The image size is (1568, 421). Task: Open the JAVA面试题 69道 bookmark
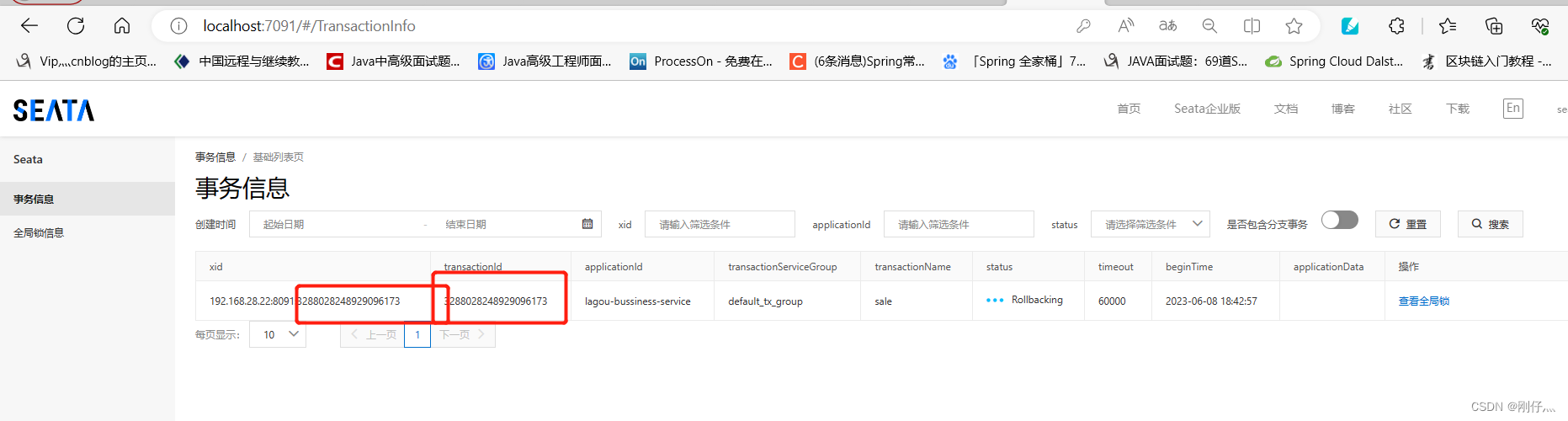1176,61
